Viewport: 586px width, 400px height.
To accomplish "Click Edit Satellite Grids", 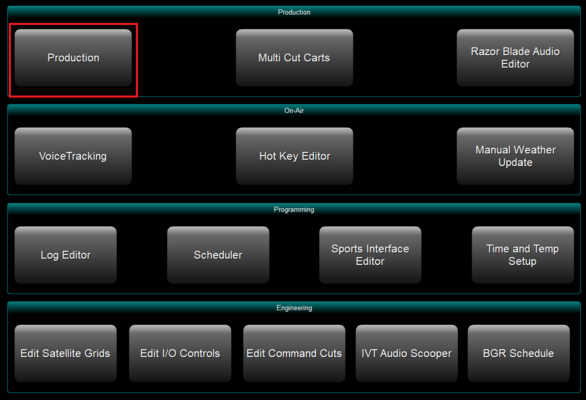I will (x=66, y=353).
